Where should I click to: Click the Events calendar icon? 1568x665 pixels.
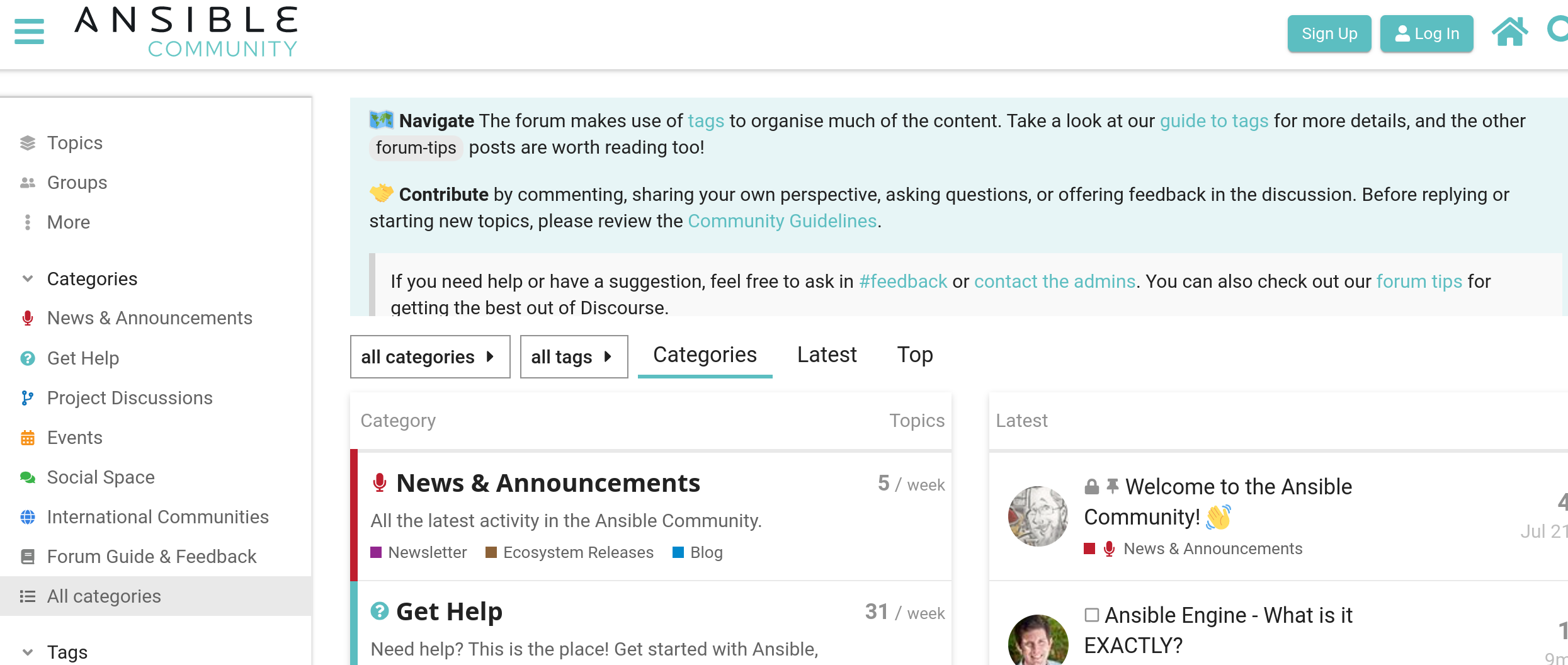click(26, 437)
